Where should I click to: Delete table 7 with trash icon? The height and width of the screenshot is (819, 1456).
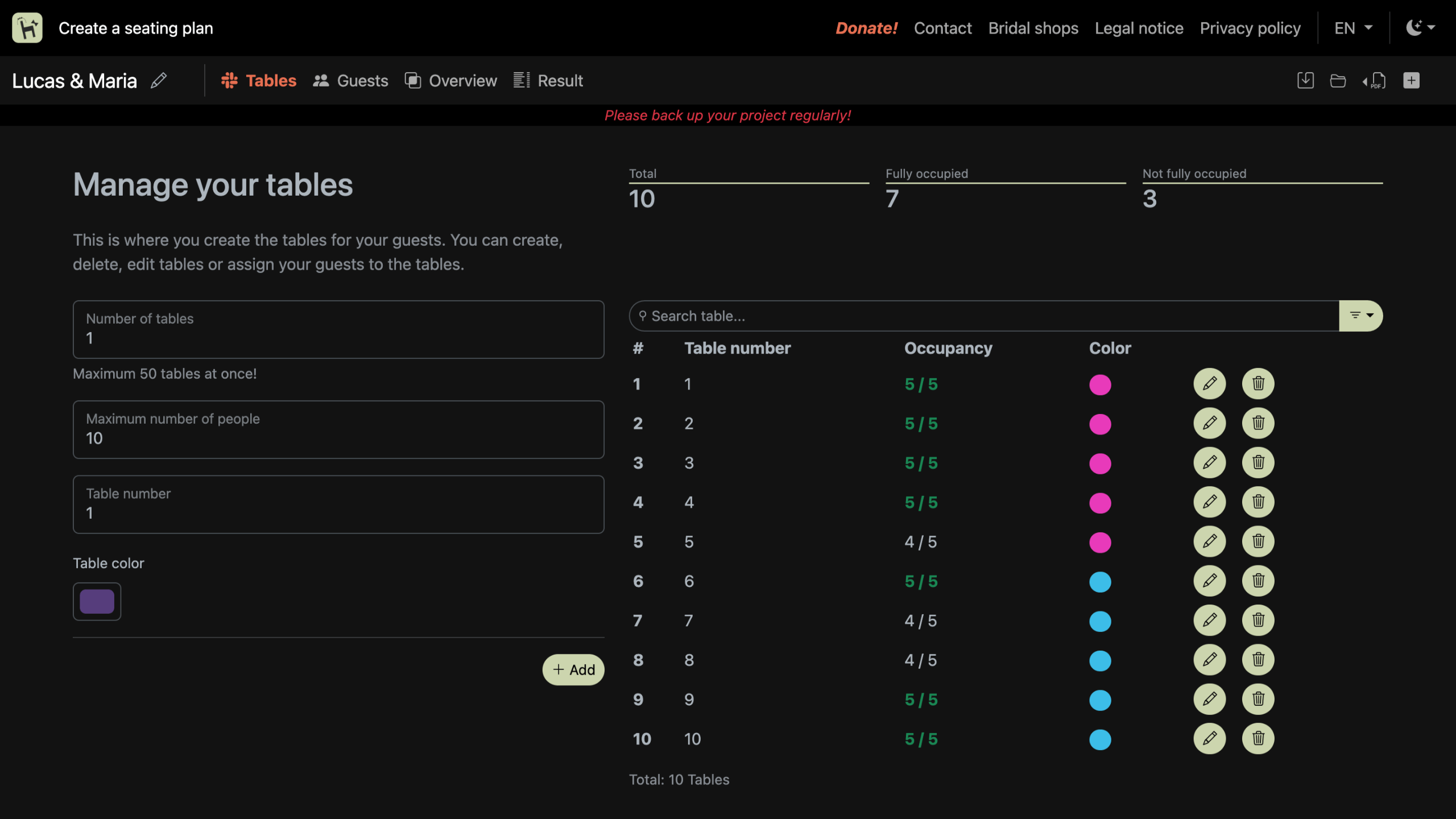[x=1258, y=621]
